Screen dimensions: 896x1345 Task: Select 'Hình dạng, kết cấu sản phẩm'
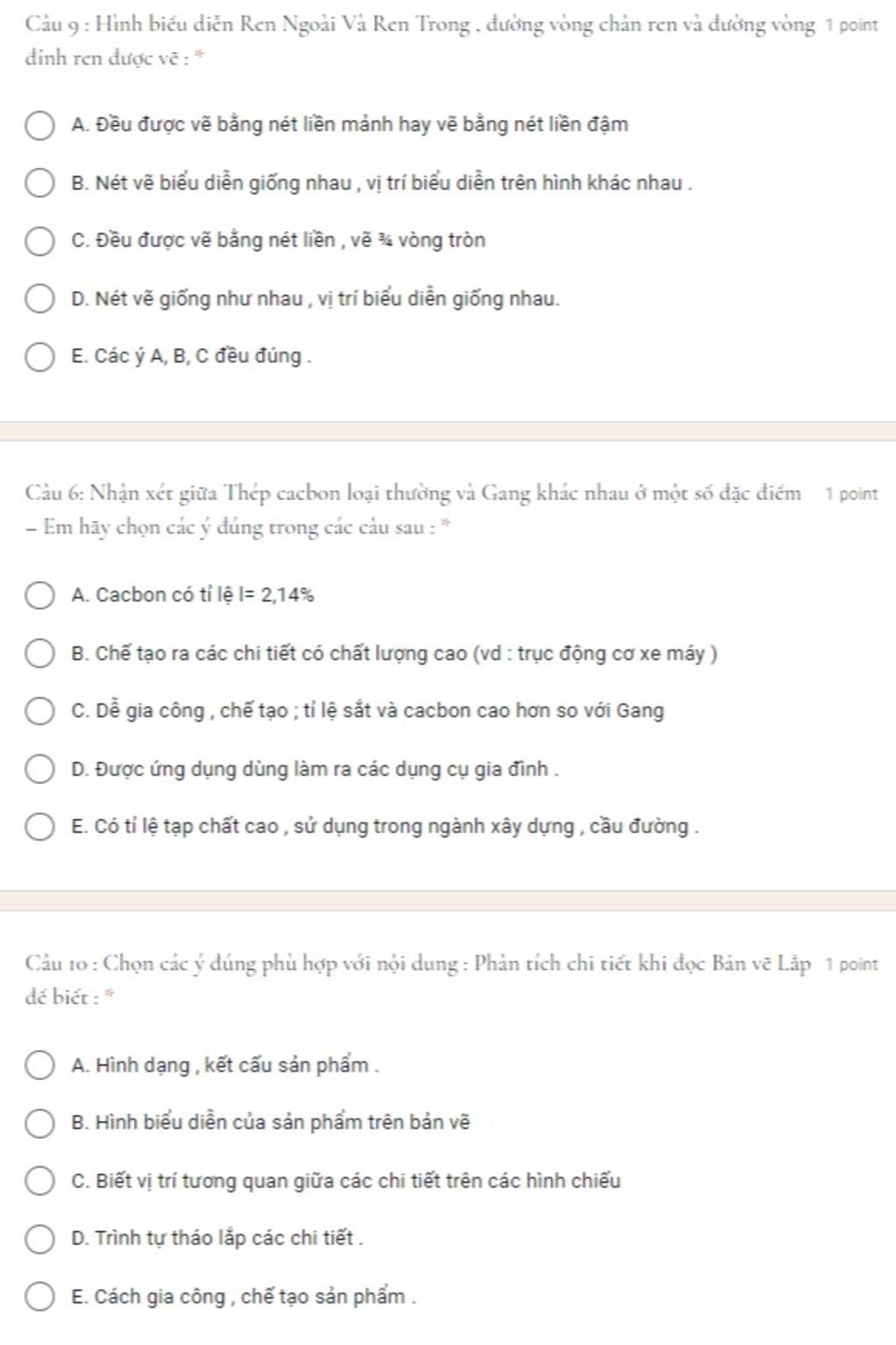[x=38, y=1066]
